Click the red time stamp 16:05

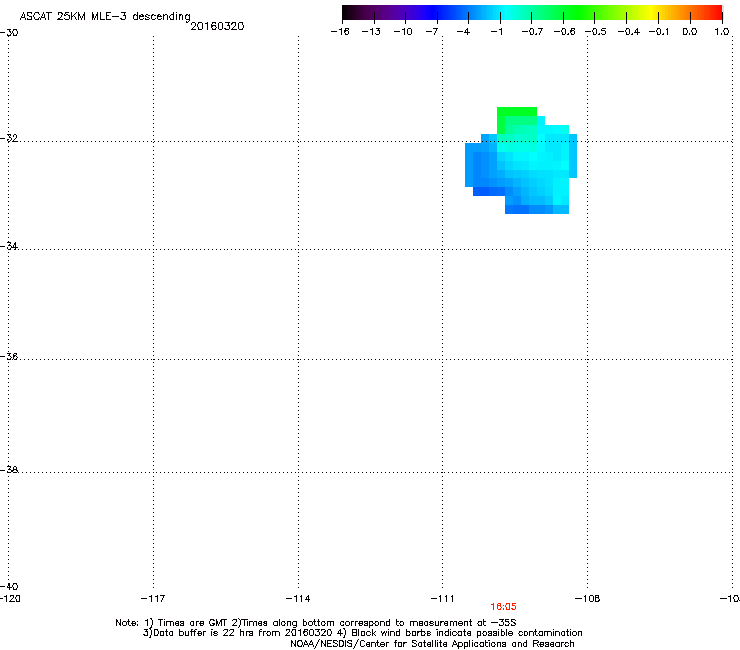[503, 607]
